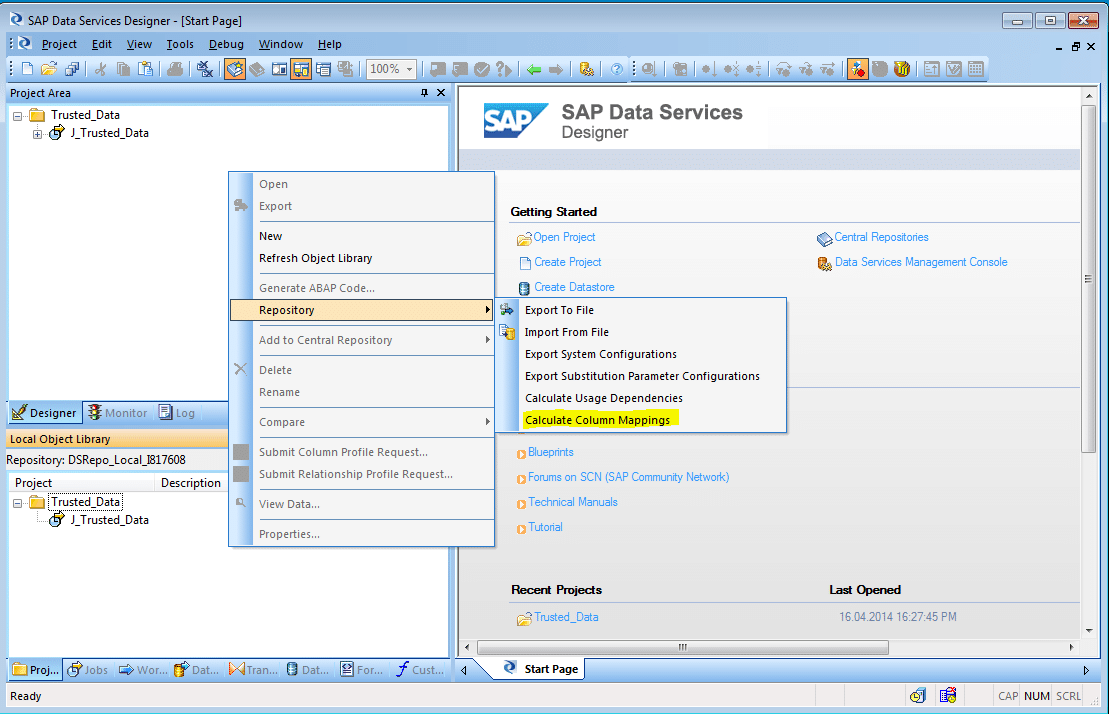The width and height of the screenshot is (1109, 714).
Task: Click the Paste clipboard toolbar icon
Action: click(x=145, y=69)
